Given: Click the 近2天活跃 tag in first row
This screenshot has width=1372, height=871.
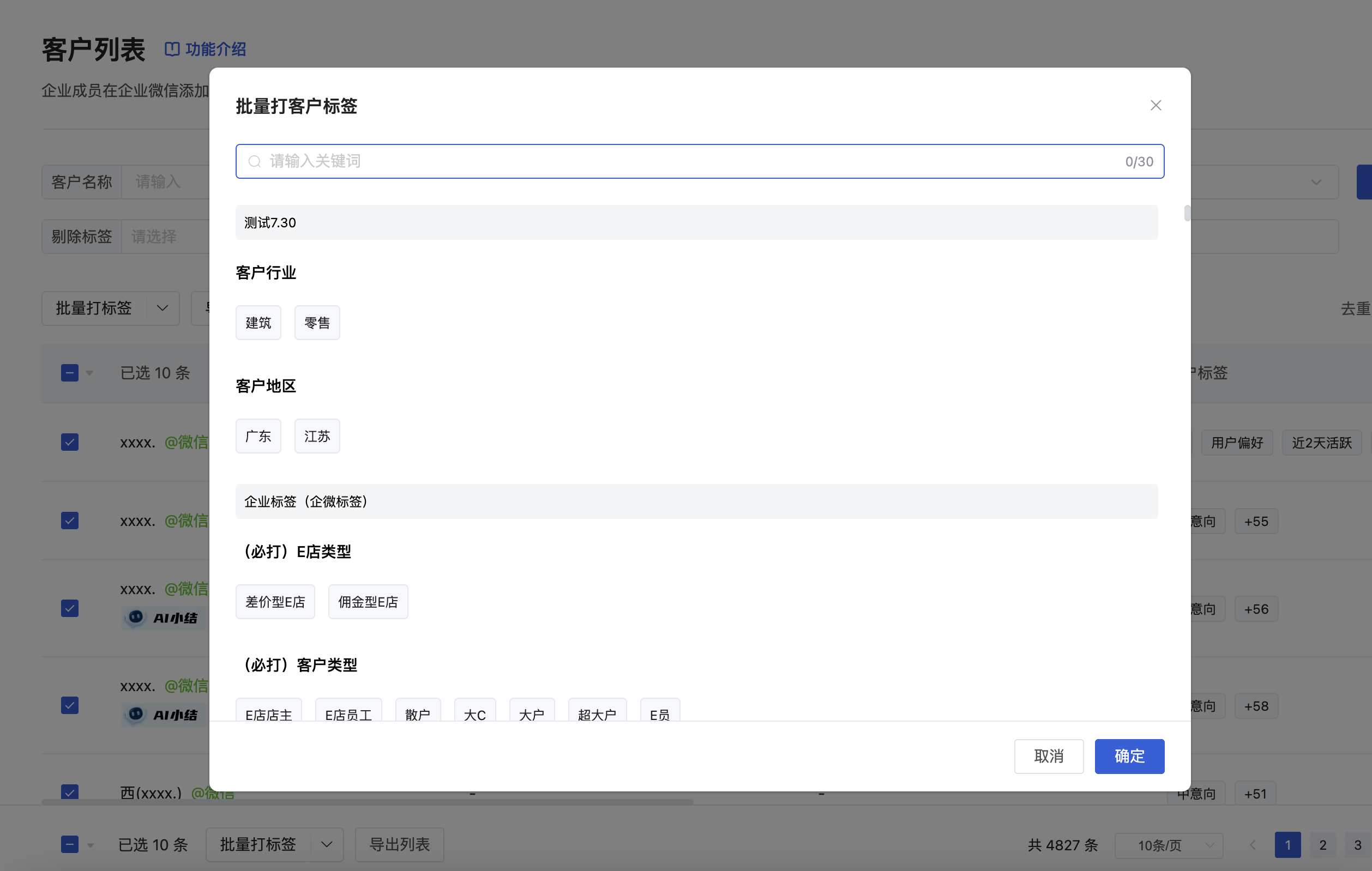Looking at the screenshot, I should coord(1321,442).
